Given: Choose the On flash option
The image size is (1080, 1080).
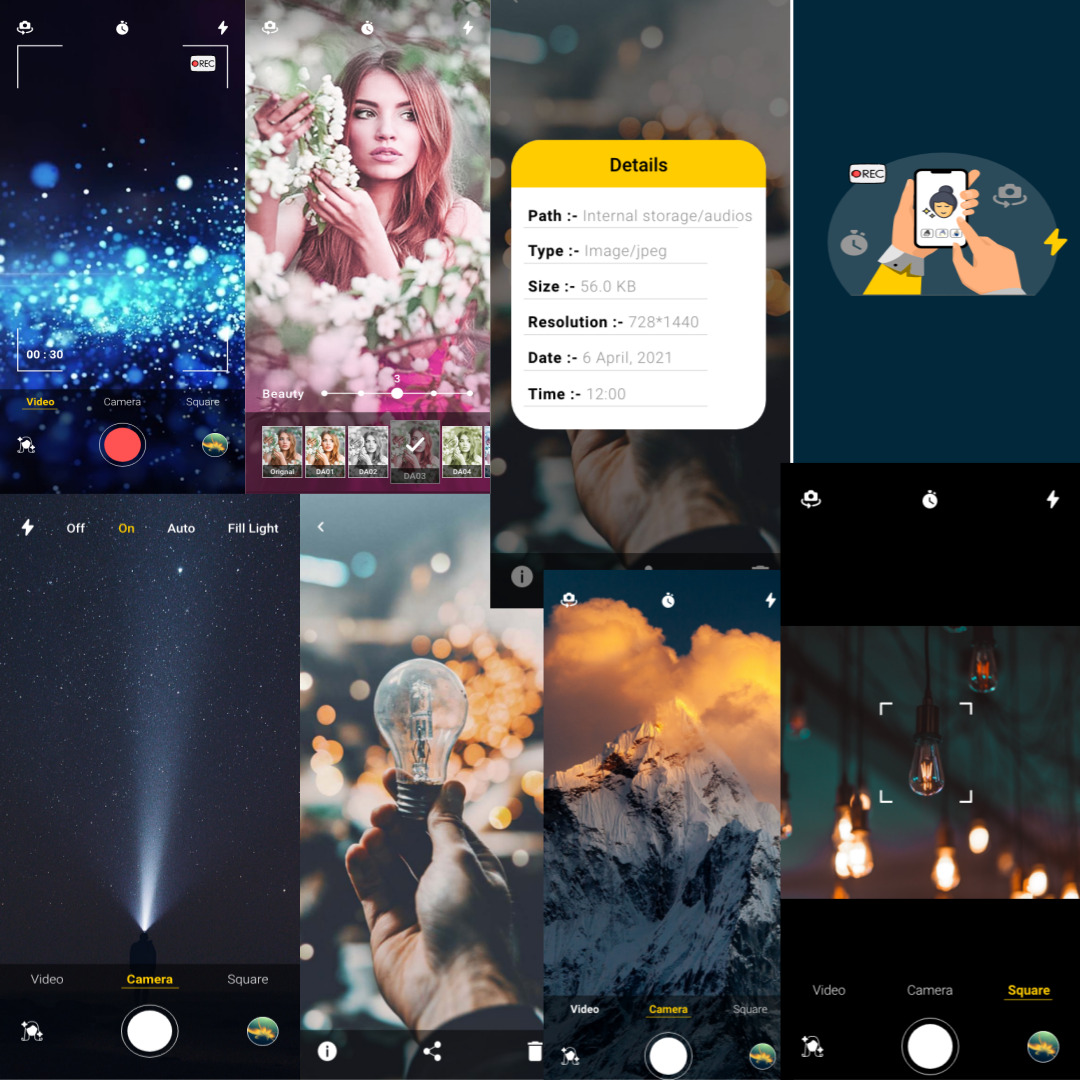Looking at the screenshot, I should pos(126,528).
